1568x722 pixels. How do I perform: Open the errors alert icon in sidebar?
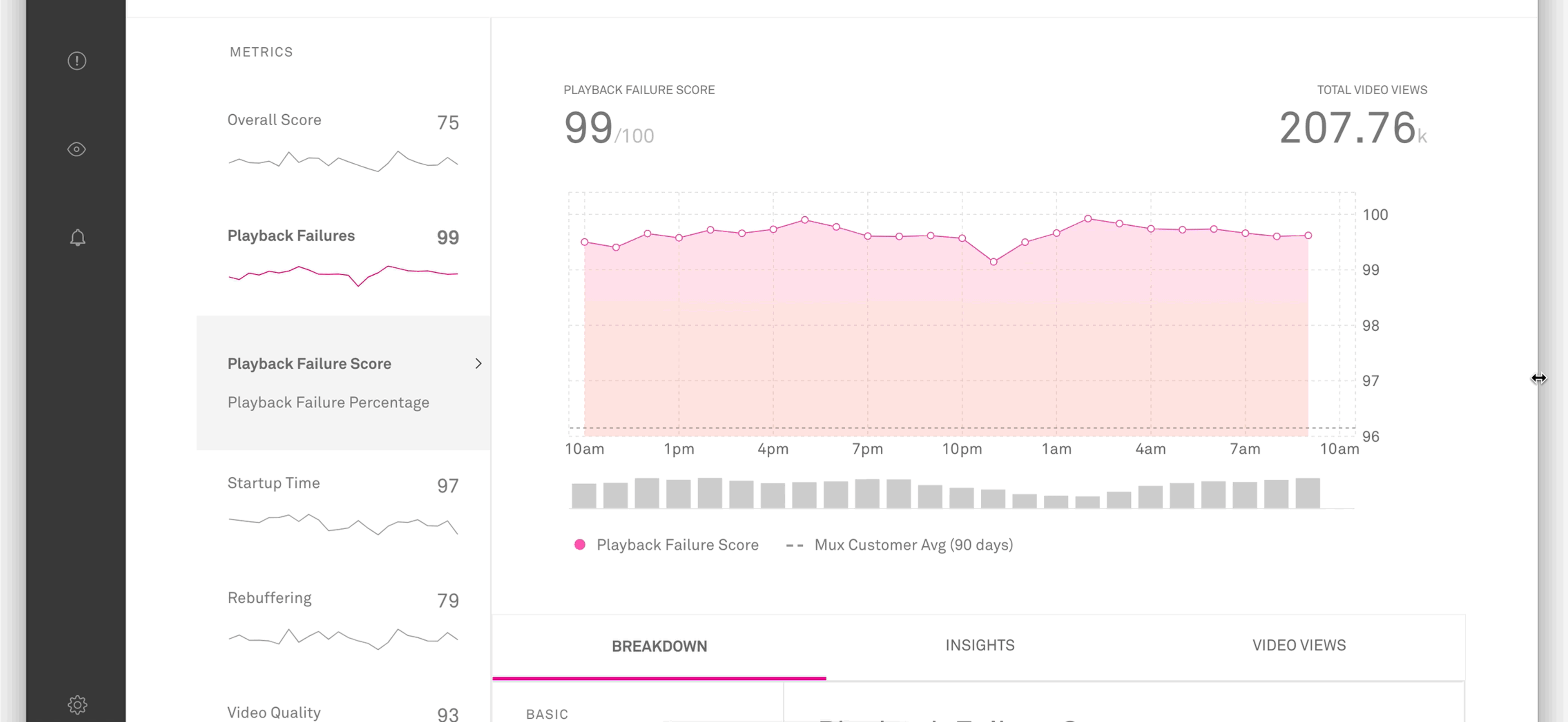click(77, 61)
